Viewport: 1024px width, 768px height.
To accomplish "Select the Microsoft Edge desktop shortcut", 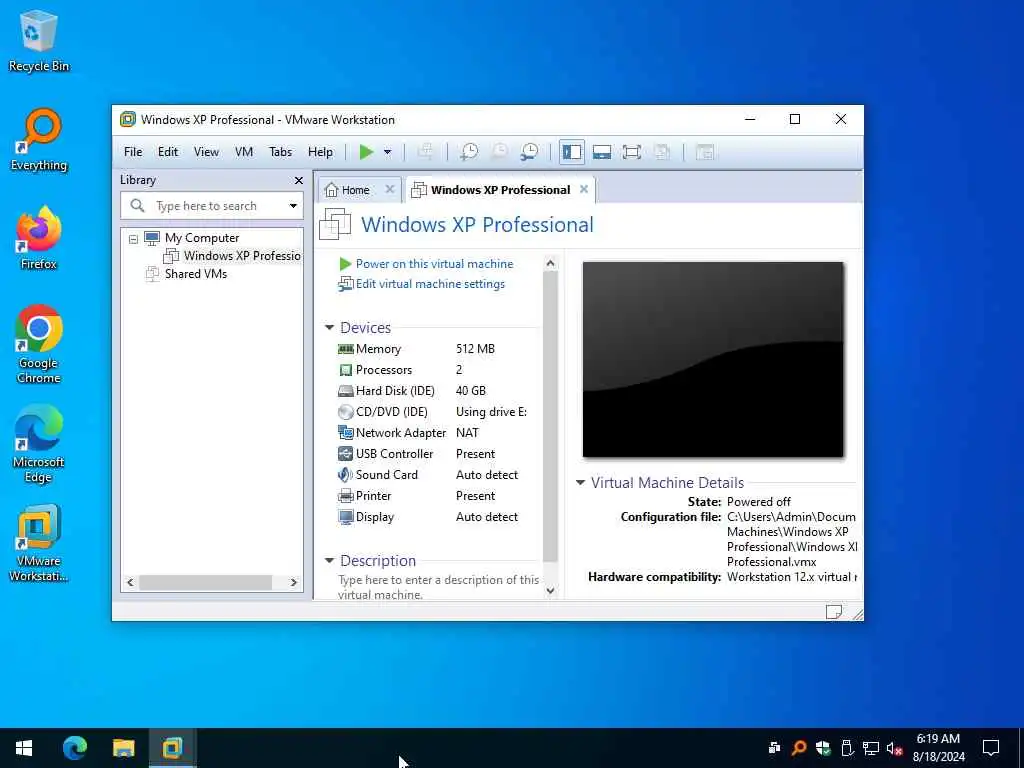I will pyautogui.click(x=39, y=444).
